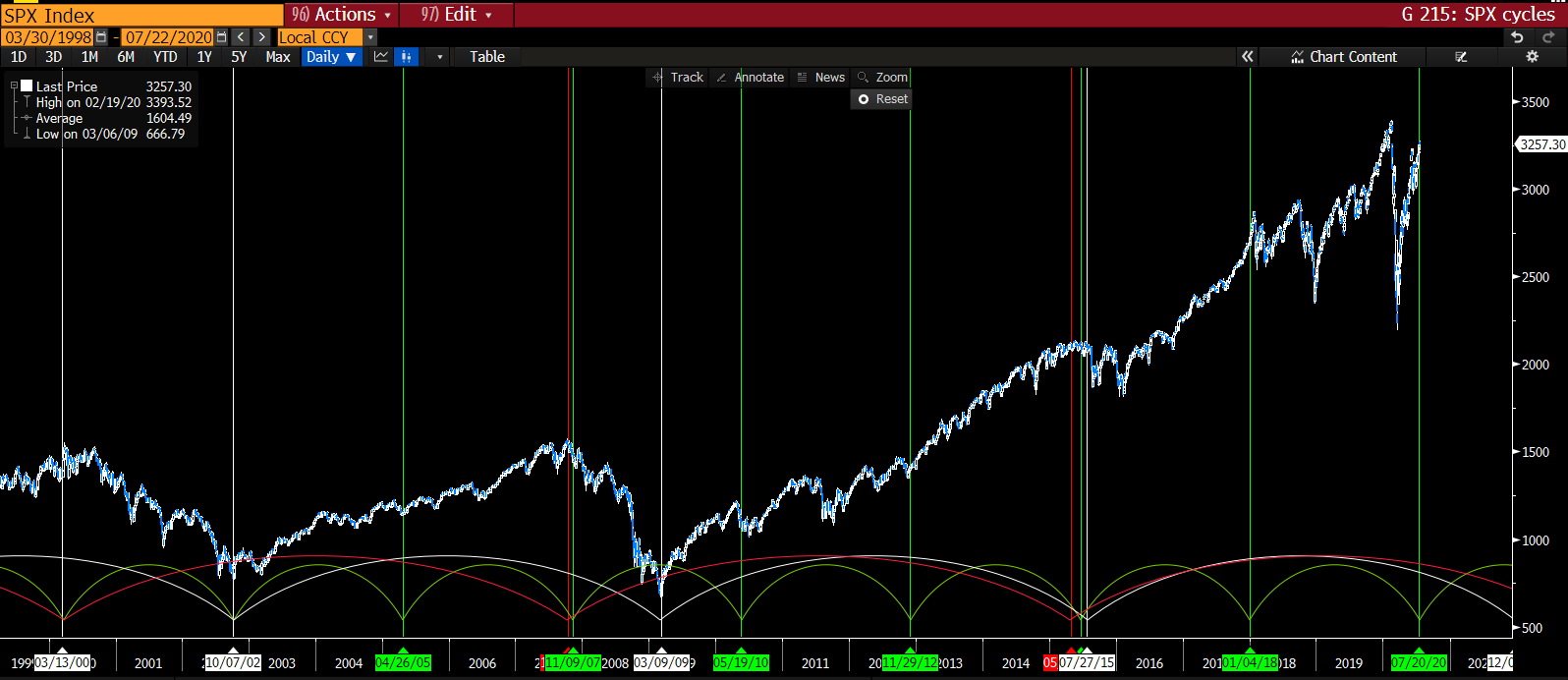The height and width of the screenshot is (680, 1568).
Task: Toggle the Last Price series white swatch
Action: pyautogui.click(x=27, y=86)
